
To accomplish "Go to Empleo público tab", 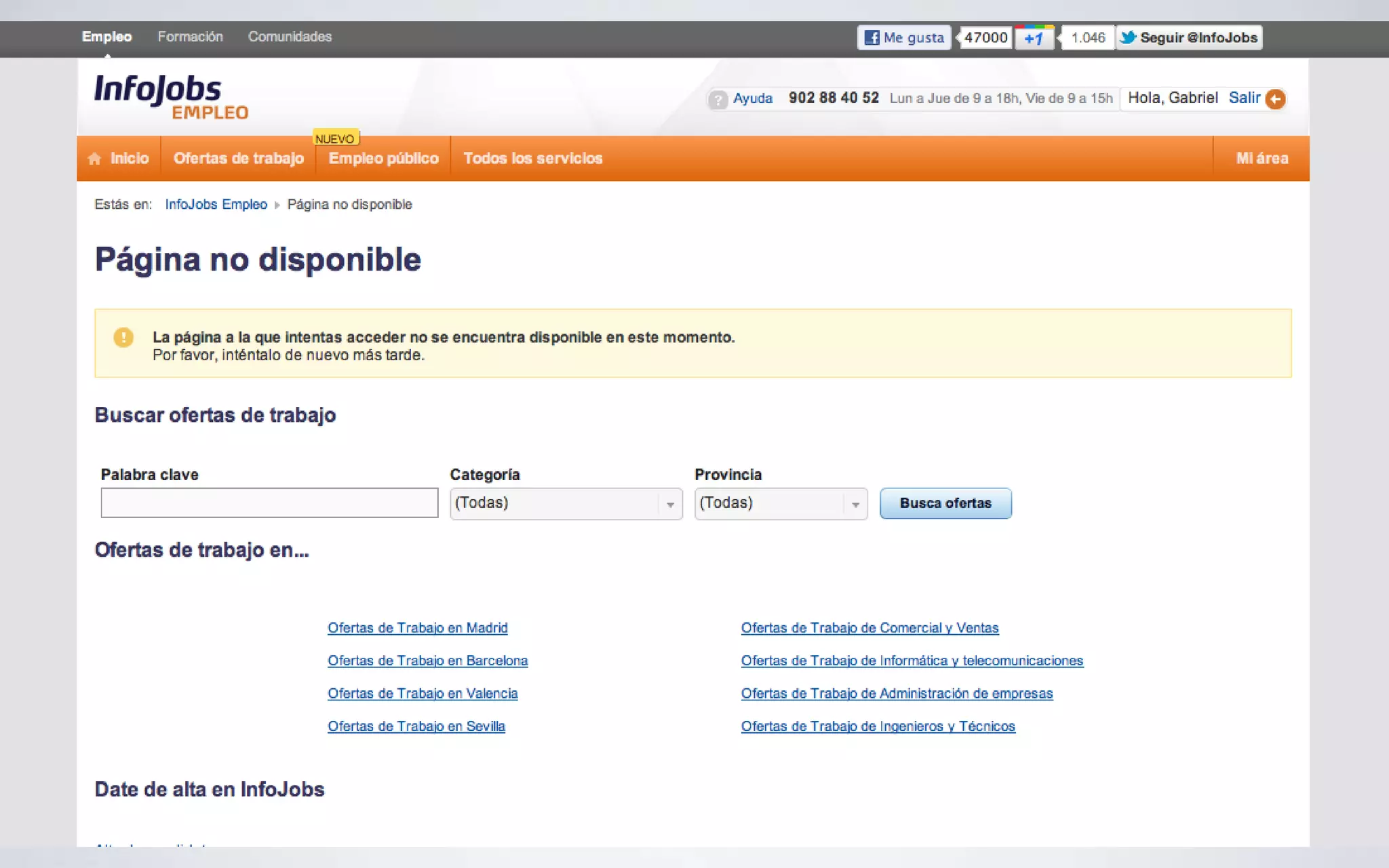I will [383, 159].
